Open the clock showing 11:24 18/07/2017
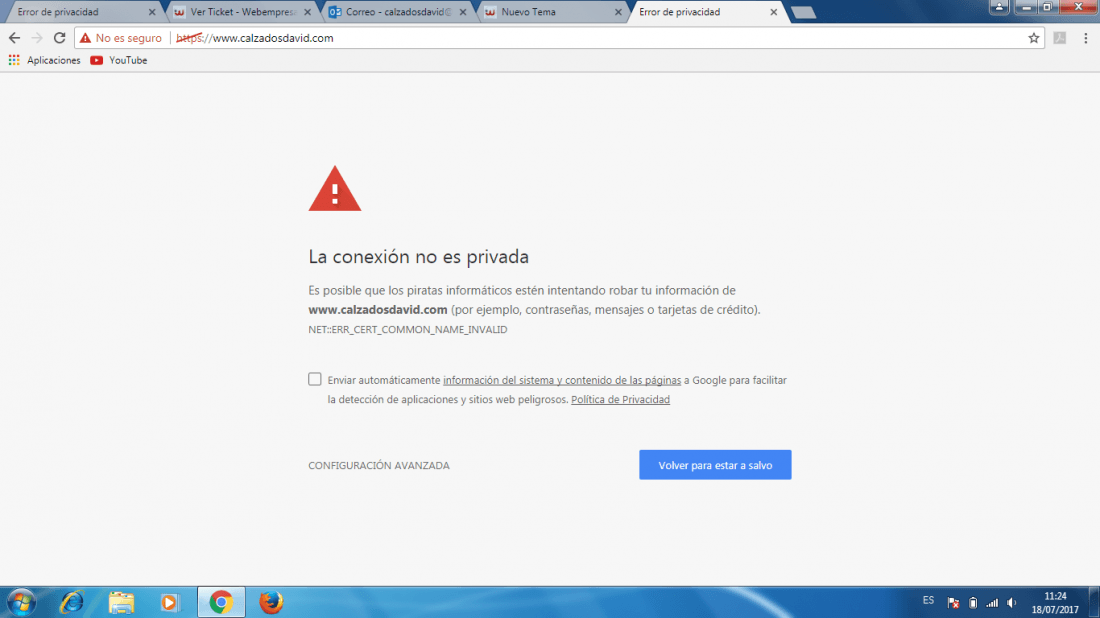 click(1055, 603)
